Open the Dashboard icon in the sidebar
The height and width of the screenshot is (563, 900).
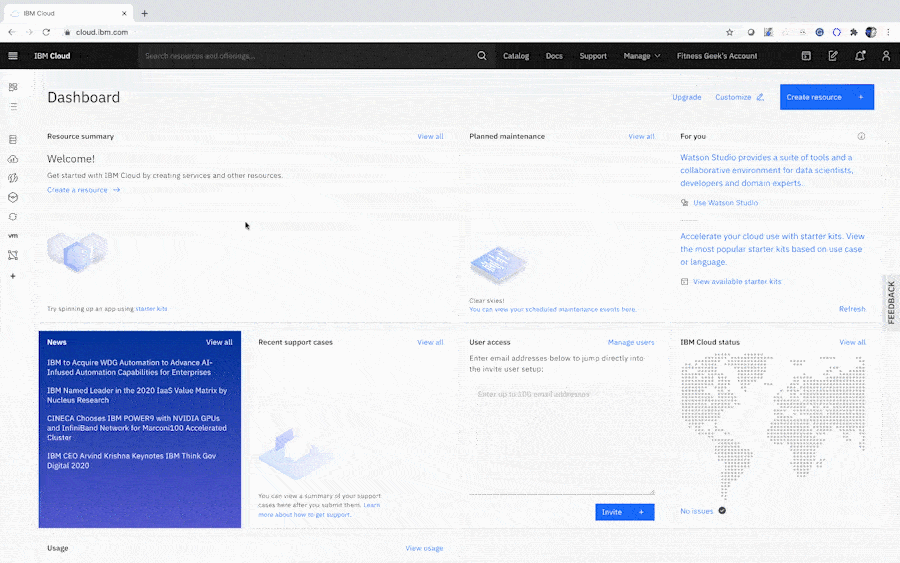point(13,87)
